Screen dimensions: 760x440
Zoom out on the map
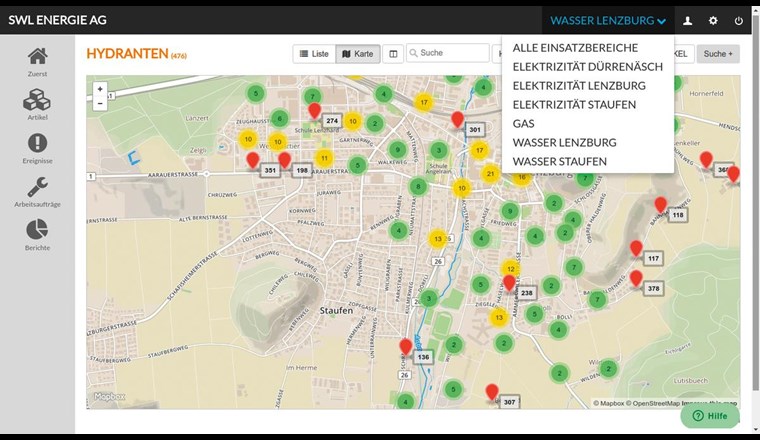click(99, 103)
